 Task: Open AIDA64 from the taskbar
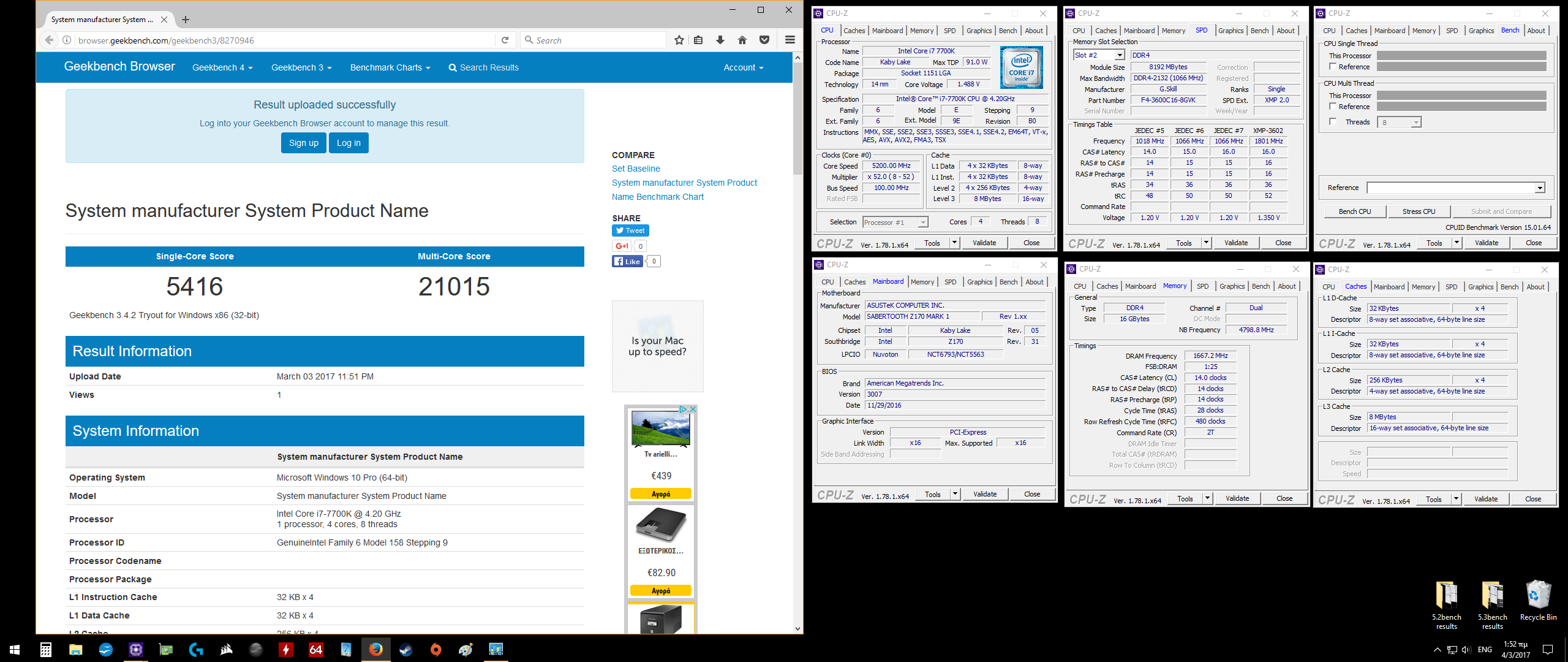(x=316, y=650)
